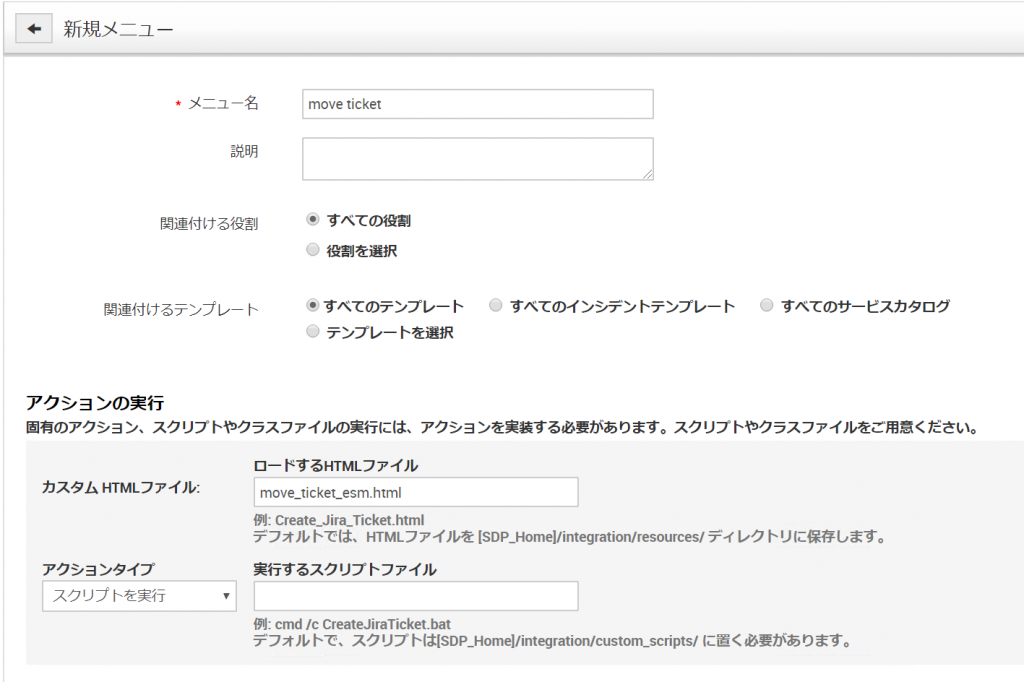Select the すべてのテンプレート radio option
Viewport: 1024px width, 682px height.
point(313,305)
